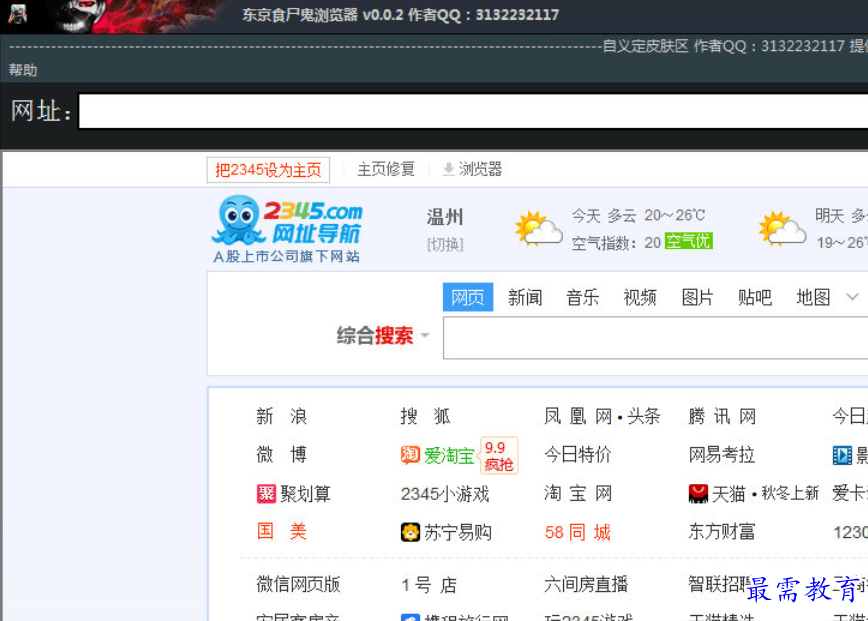Click the blue film icon in 微博 row
The width and height of the screenshot is (868, 621).
click(x=842, y=456)
